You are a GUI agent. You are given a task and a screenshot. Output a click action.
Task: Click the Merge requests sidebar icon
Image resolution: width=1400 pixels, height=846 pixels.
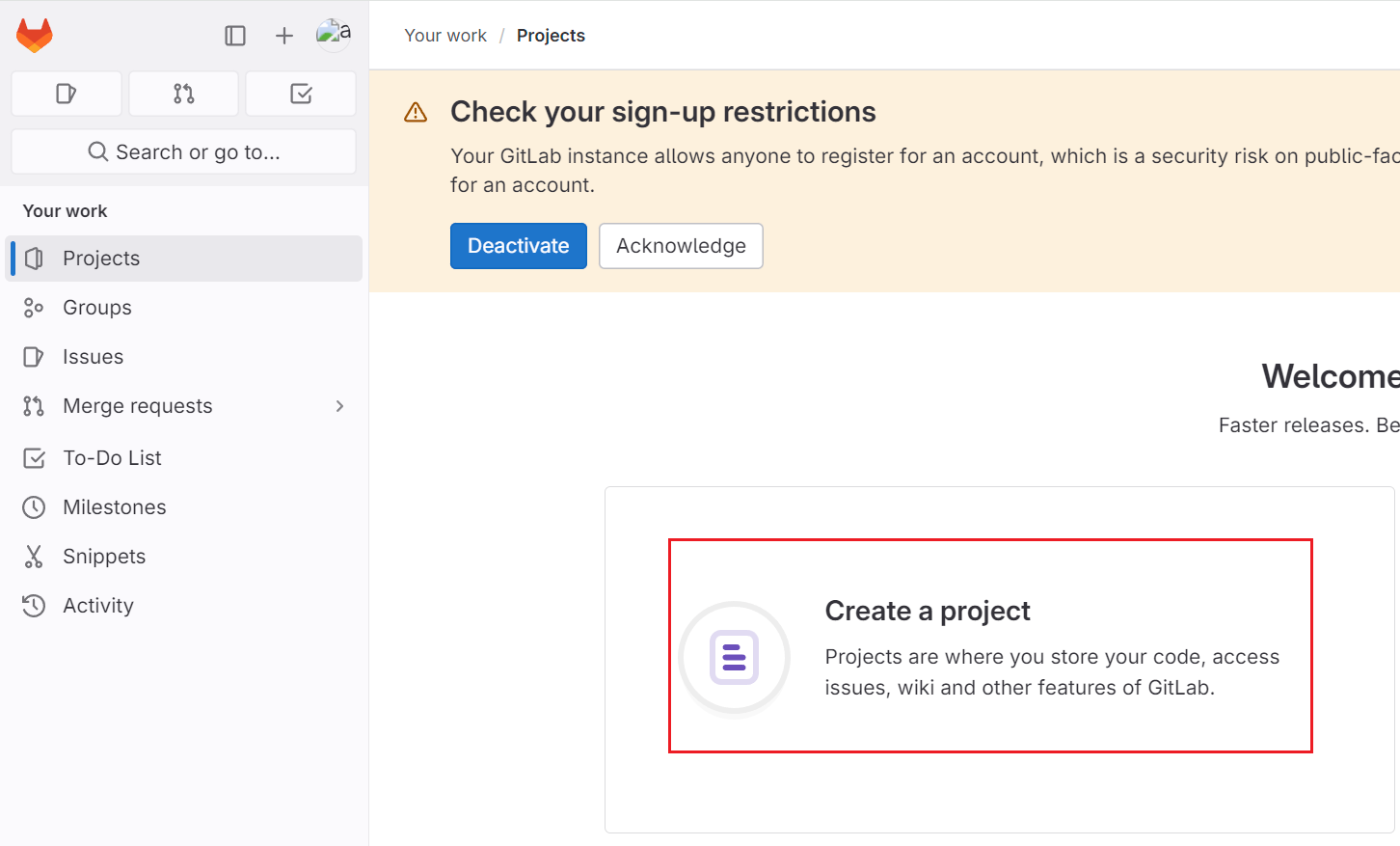pos(34,406)
